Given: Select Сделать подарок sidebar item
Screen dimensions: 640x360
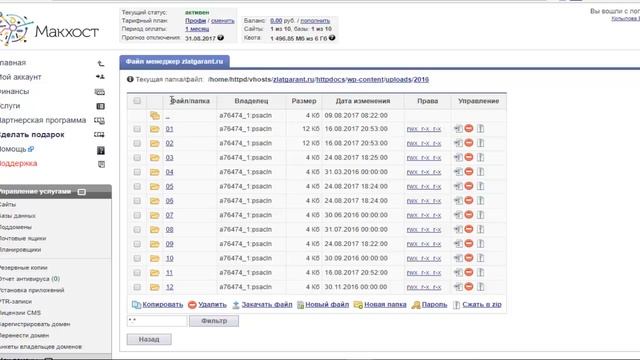Looking at the screenshot, I should [x=32, y=135].
